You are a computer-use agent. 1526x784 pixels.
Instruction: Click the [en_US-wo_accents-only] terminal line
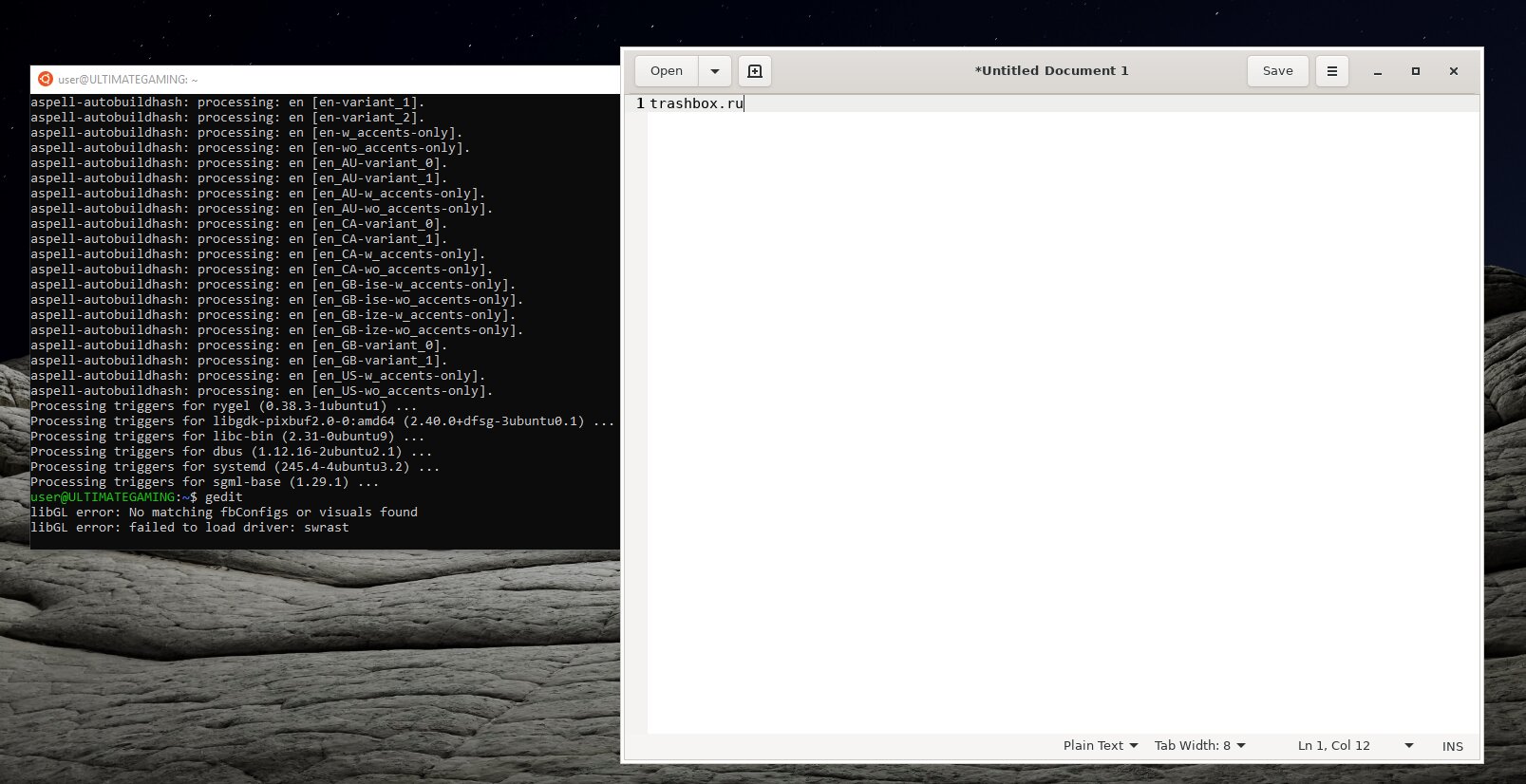tap(262, 391)
